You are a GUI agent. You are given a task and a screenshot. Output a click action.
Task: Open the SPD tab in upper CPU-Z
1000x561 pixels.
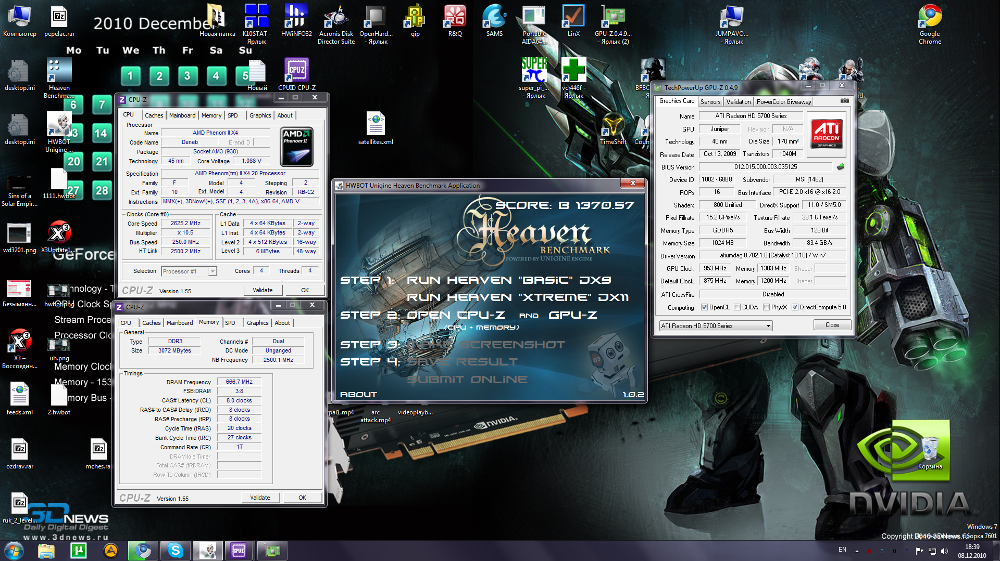[x=233, y=115]
